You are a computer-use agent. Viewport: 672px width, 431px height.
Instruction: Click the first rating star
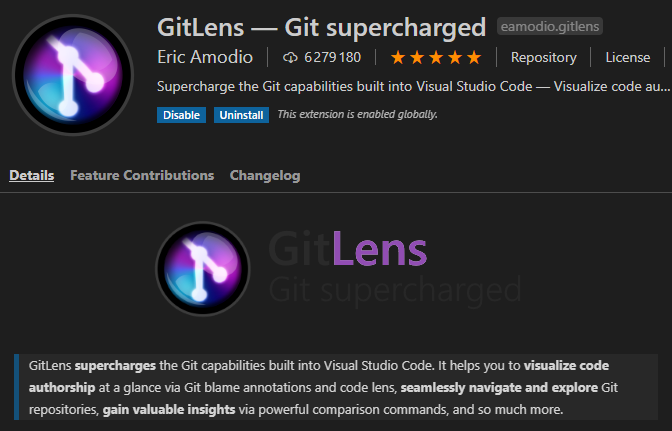(x=398, y=57)
